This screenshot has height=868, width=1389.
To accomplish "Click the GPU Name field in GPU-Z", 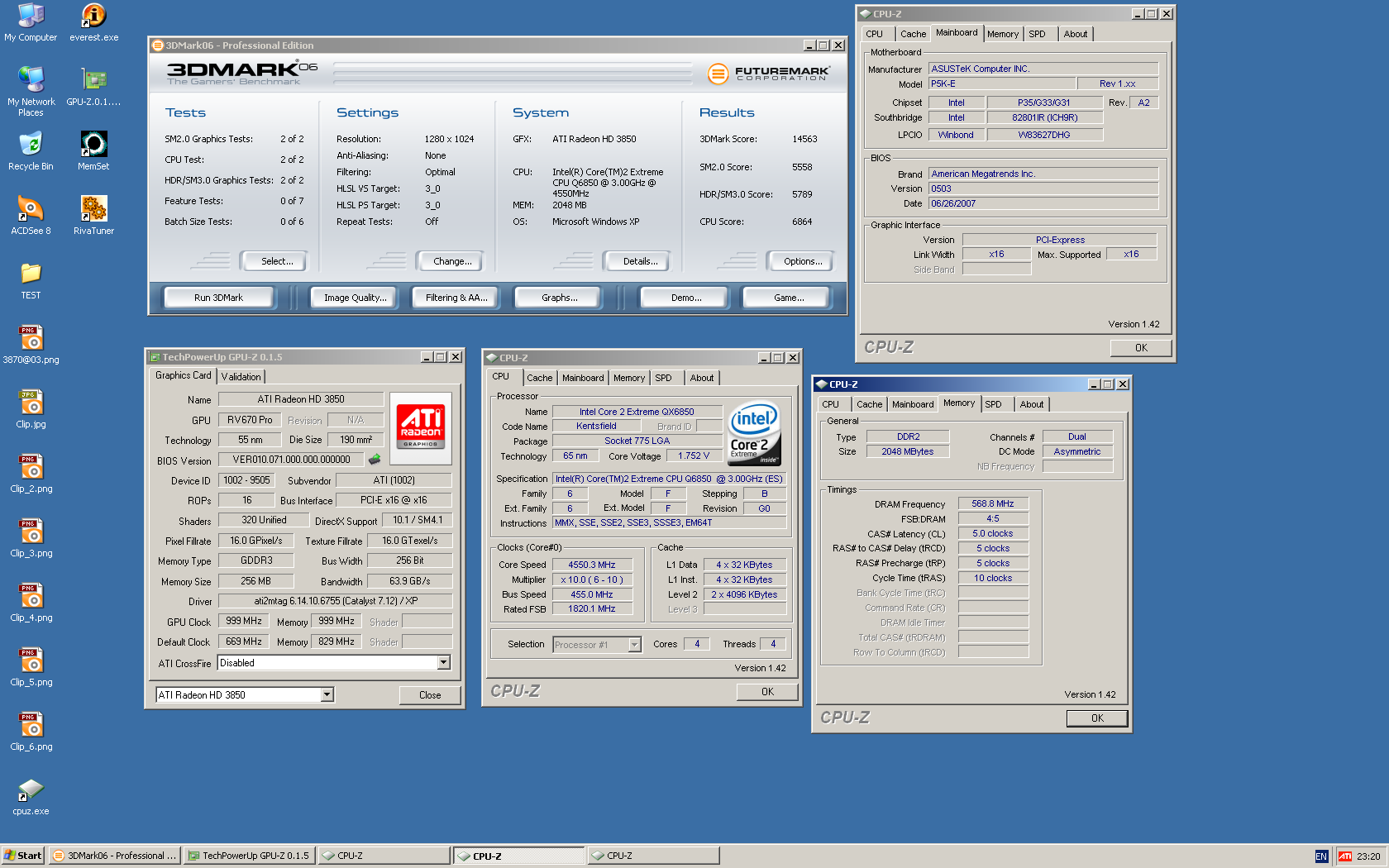I will click(301, 399).
